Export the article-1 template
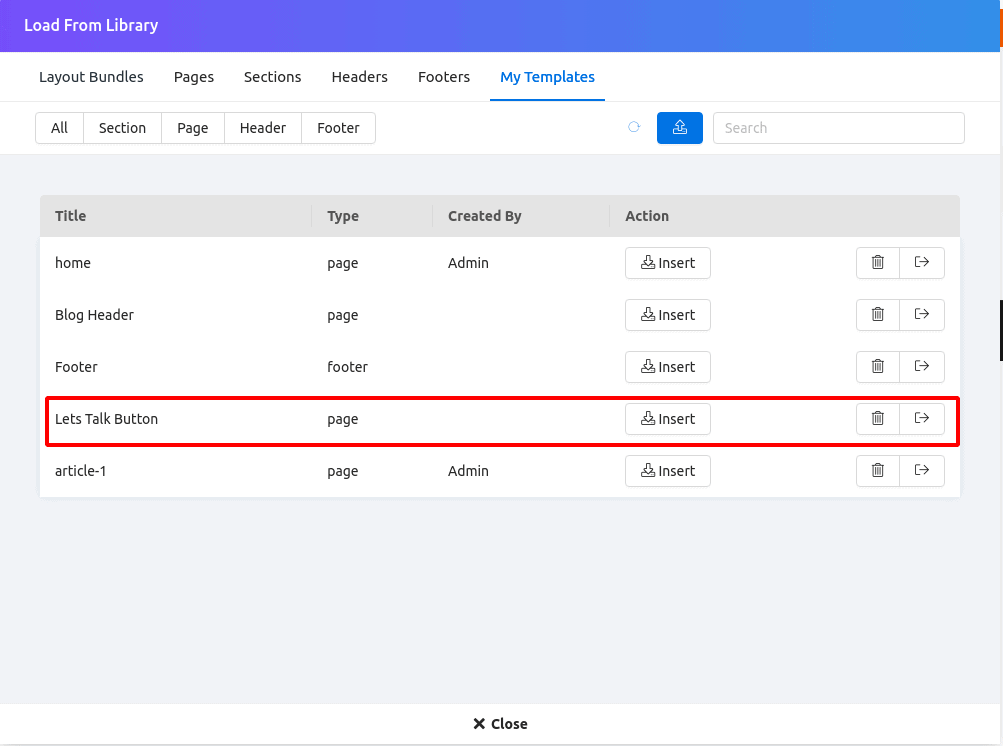 tap(922, 471)
